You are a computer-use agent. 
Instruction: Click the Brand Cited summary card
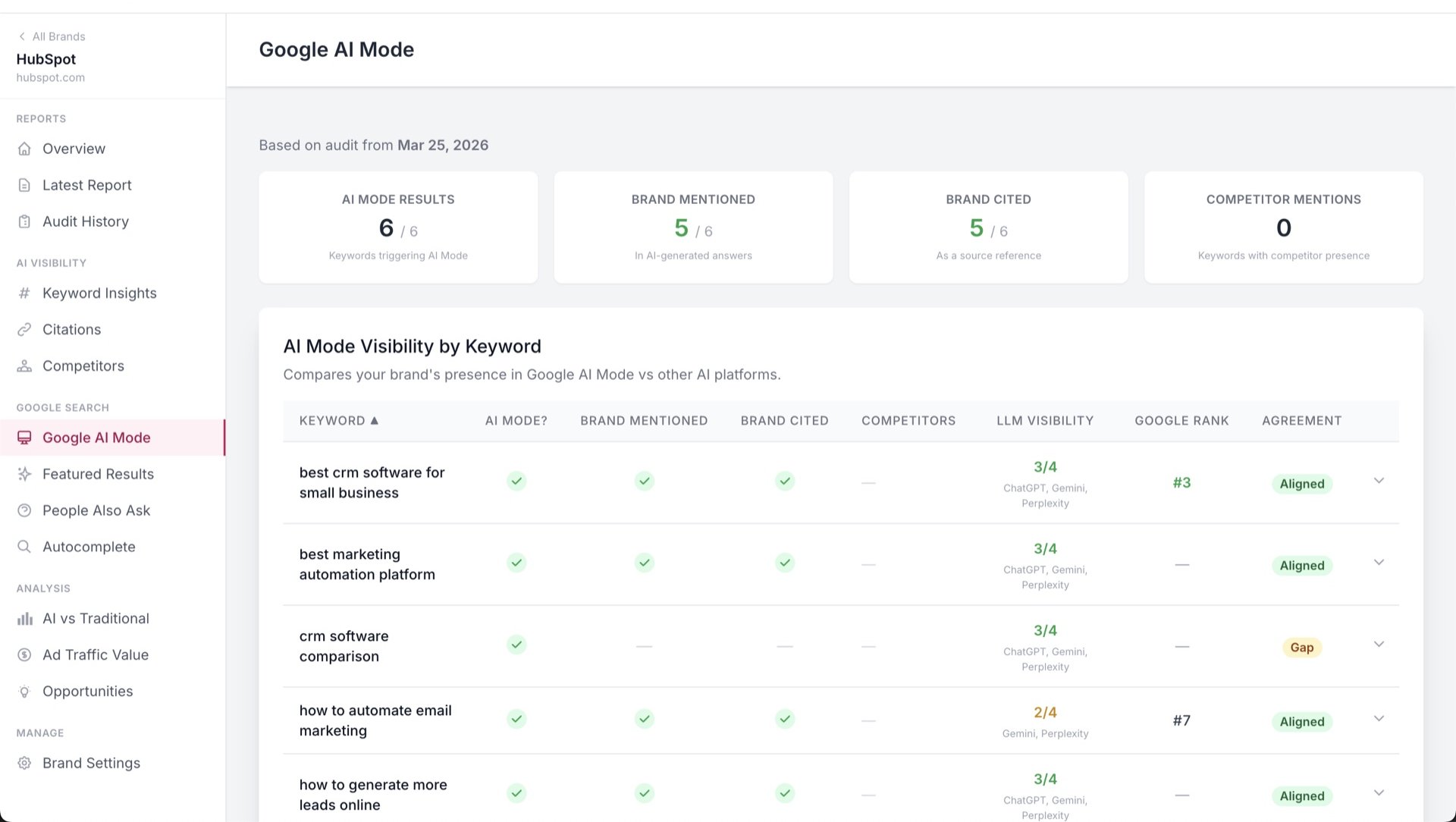(x=988, y=227)
